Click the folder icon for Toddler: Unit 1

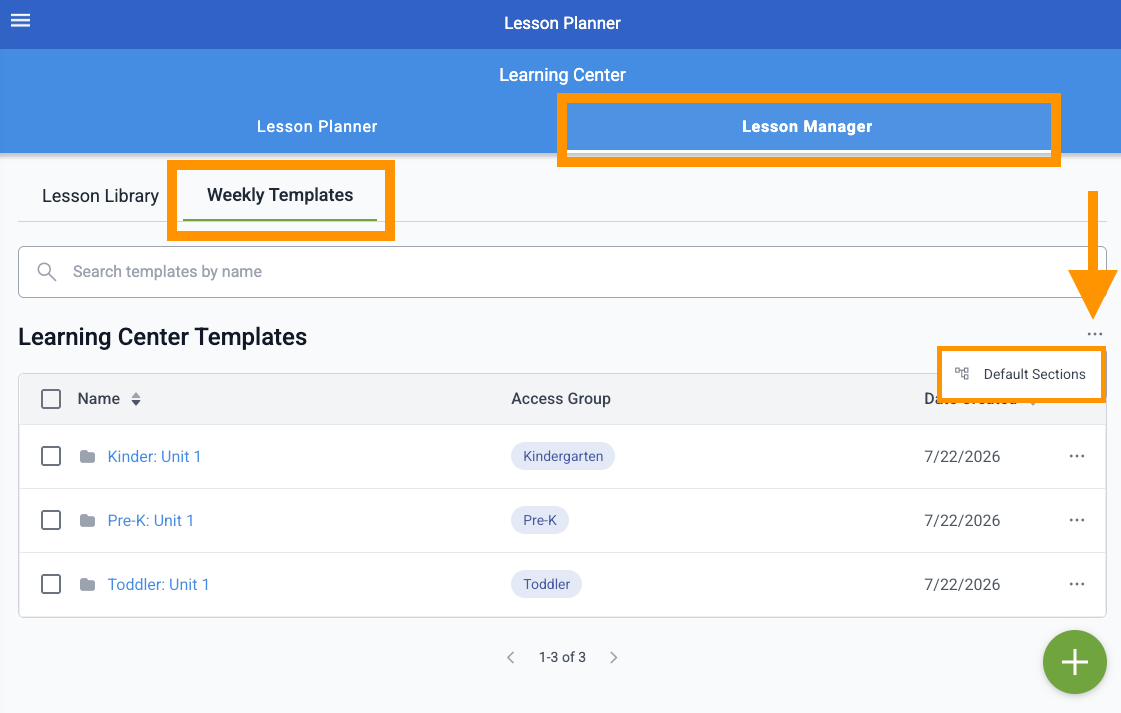pyautogui.click(x=87, y=584)
